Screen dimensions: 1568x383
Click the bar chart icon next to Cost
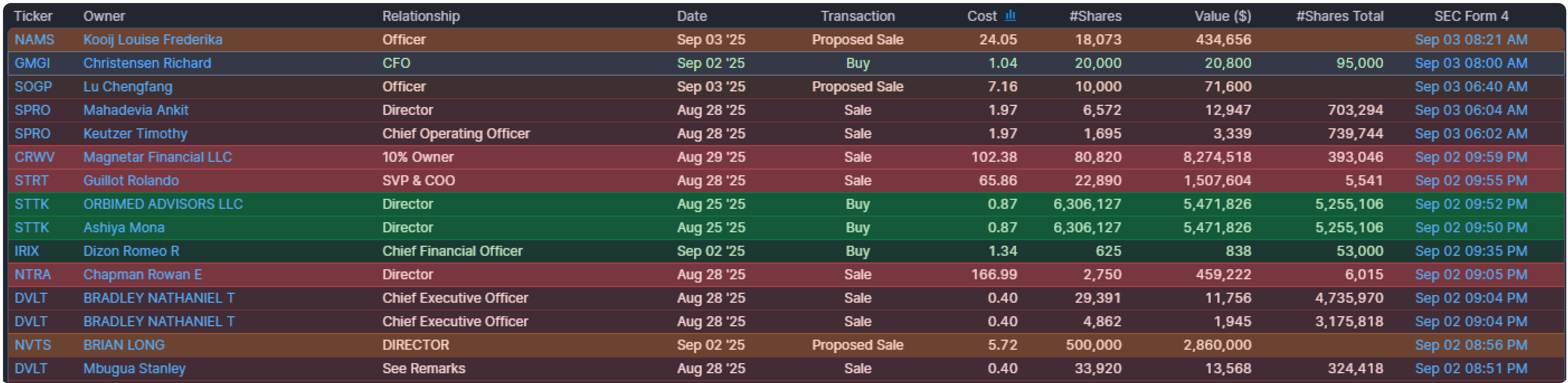click(x=1010, y=15)
